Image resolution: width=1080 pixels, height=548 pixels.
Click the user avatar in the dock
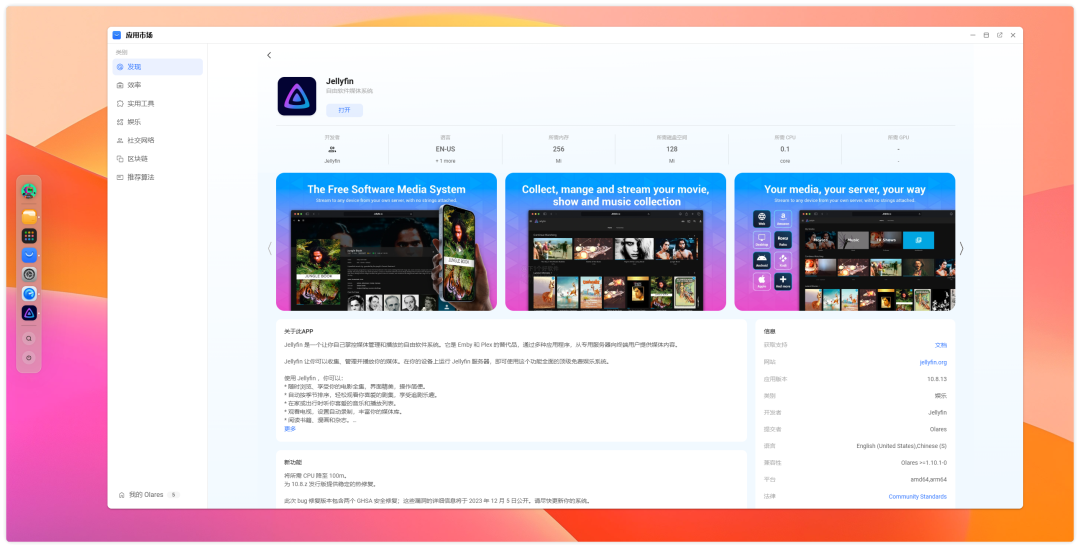(30, 192)
